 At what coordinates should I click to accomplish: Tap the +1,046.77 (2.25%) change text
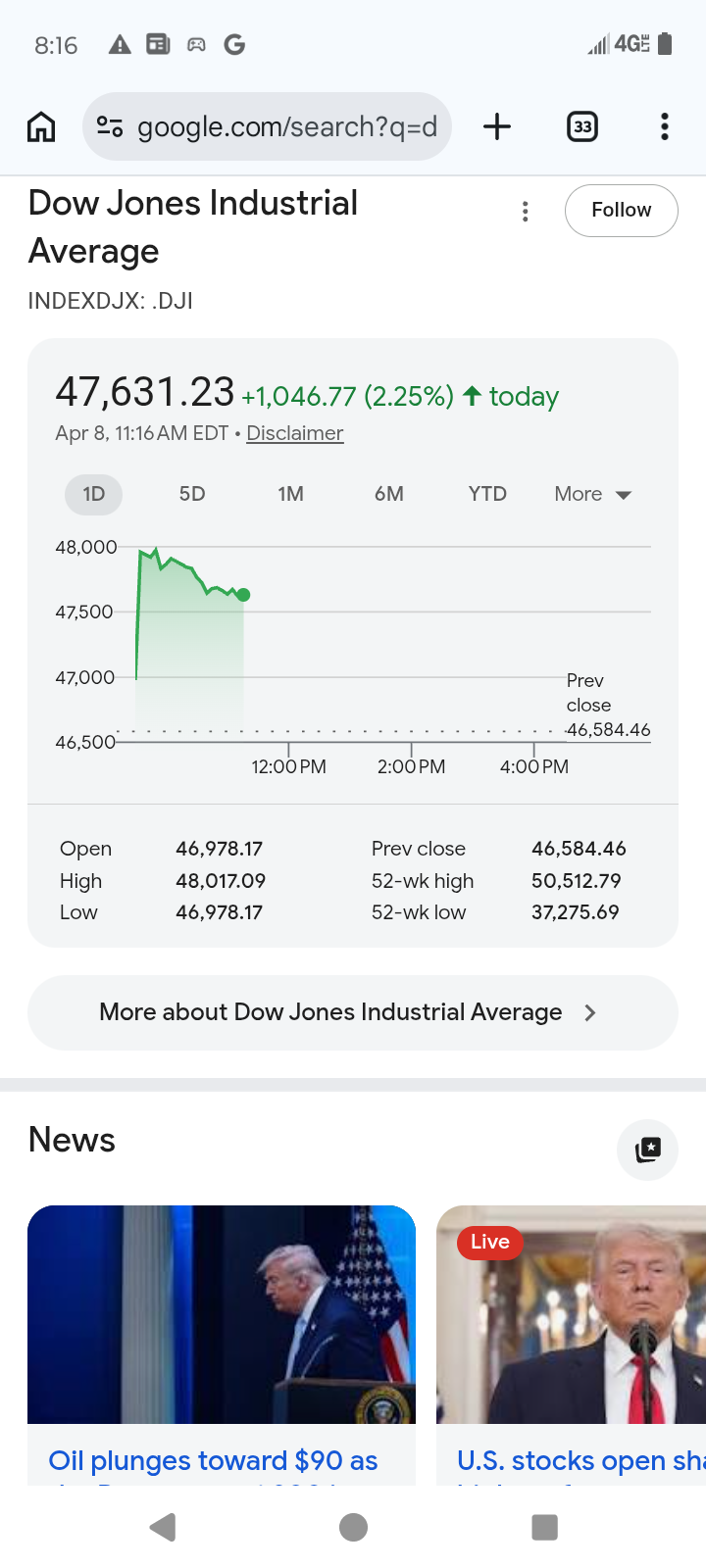348,396
